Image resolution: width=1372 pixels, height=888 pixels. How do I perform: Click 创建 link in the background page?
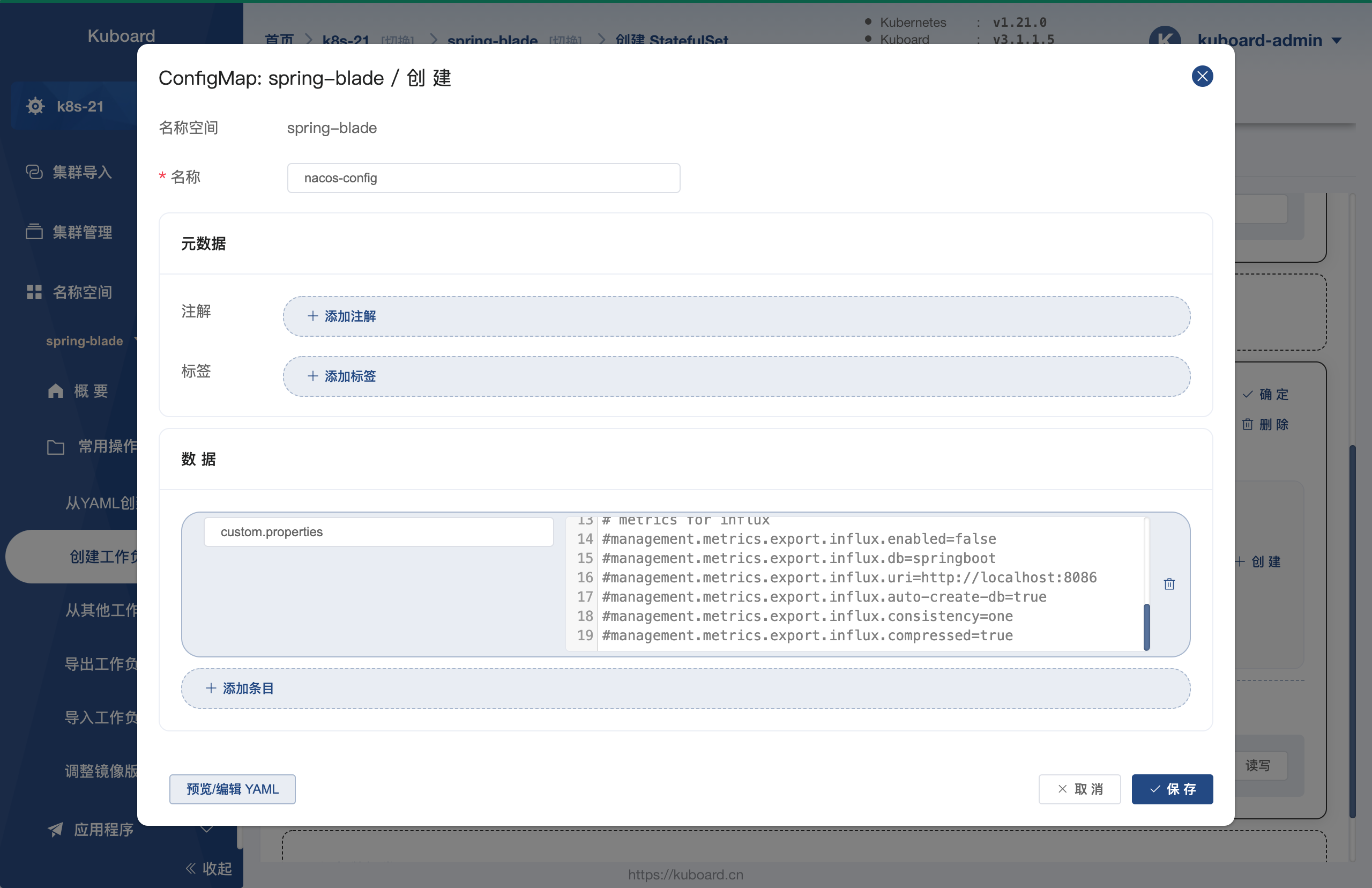[x=1258, y=561]
